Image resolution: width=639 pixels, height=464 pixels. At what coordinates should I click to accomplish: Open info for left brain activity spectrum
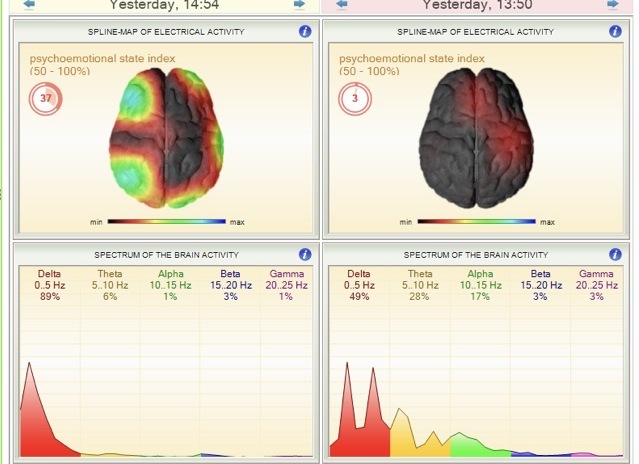point(305,255)
